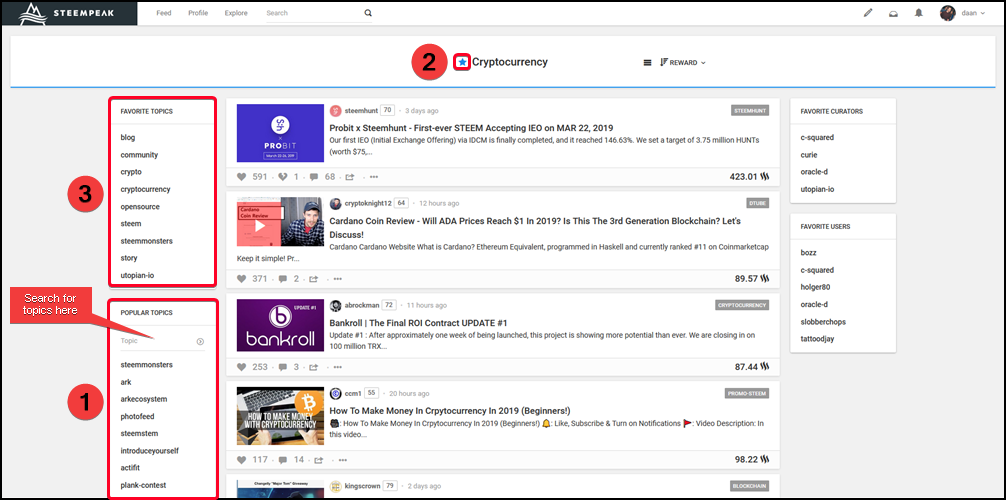Screen dimensions: 1006x500
Task: Open the bankroll post thumbnail
Action: pyautogui.click(x=280, y=325)
